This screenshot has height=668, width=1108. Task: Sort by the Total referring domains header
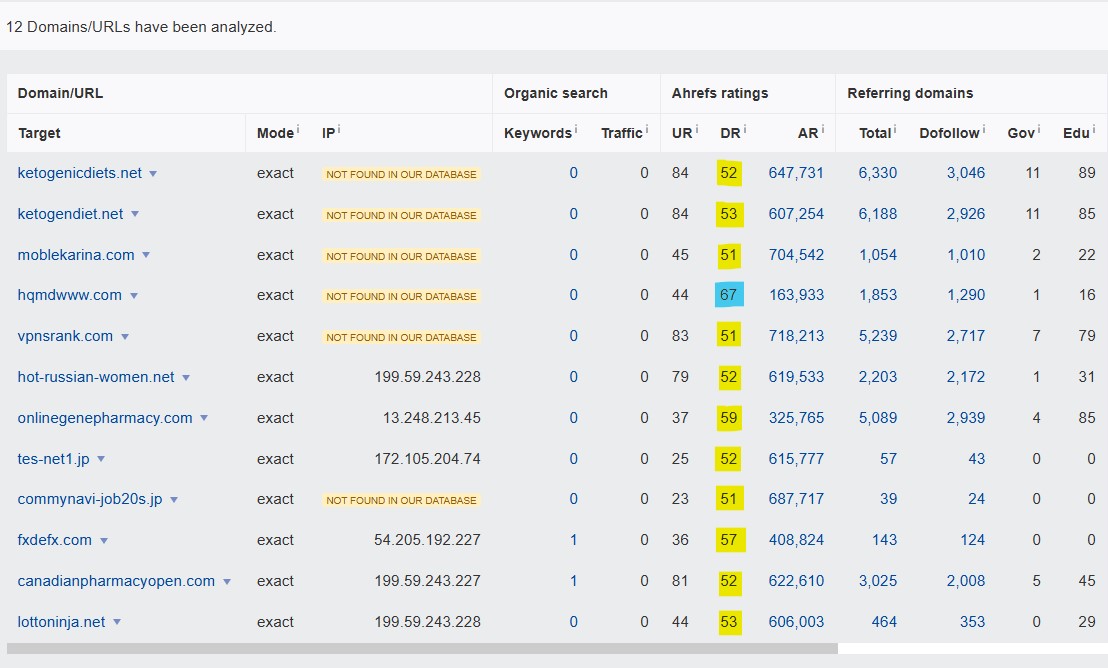coord(875,134)
